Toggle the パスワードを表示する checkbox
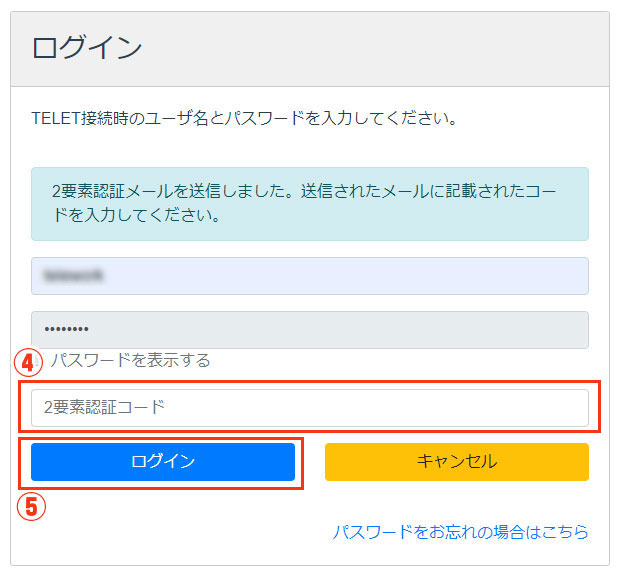Screen dimensions: 622x577 (x=38, y=361)
